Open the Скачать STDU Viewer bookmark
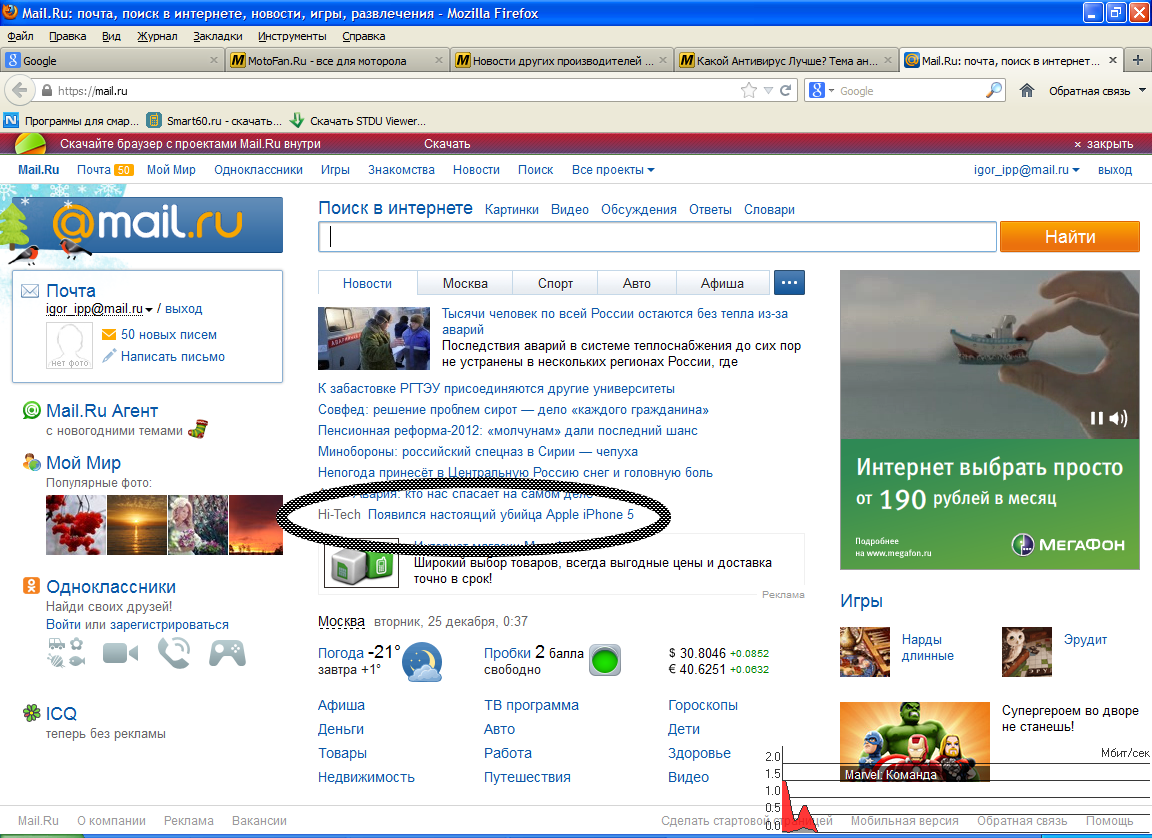The image size is (1152, 838). click(x=358, y=120)
